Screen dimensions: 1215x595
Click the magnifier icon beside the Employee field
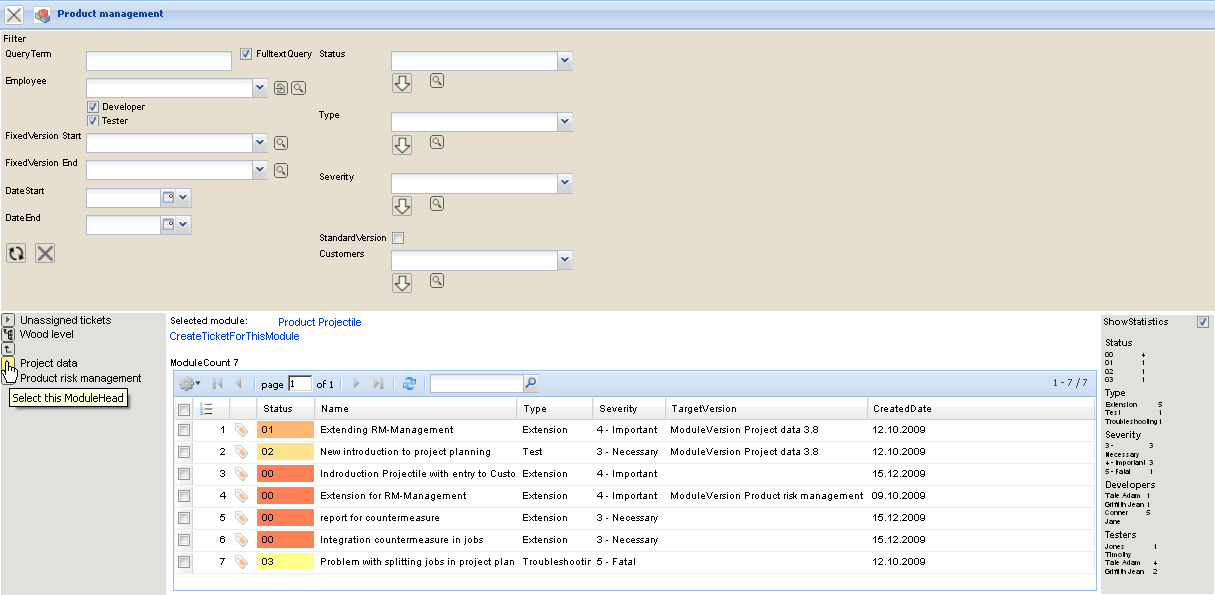[x=298, y=88]
